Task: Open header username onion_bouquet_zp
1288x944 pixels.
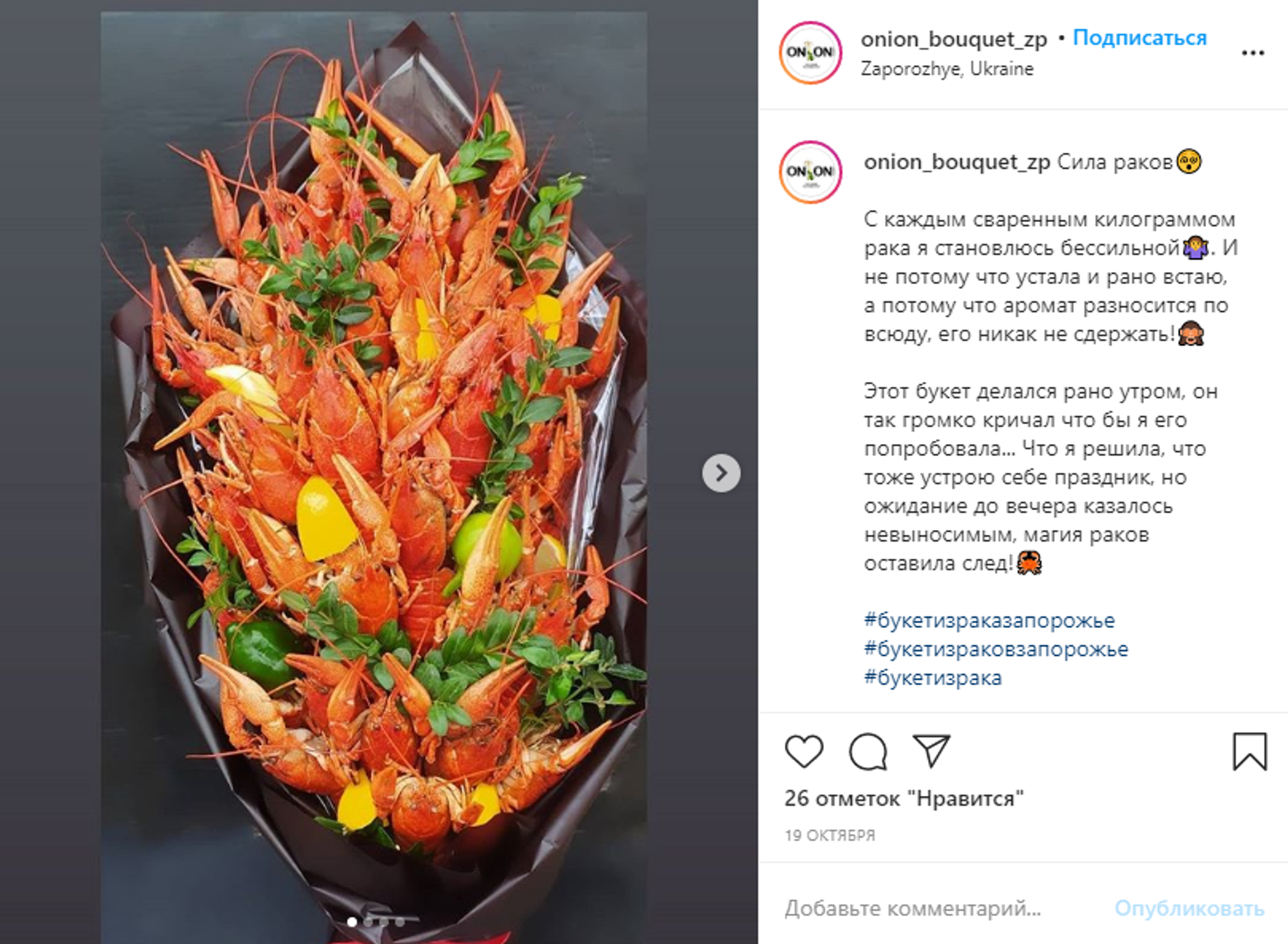Action: coord(954,39)
